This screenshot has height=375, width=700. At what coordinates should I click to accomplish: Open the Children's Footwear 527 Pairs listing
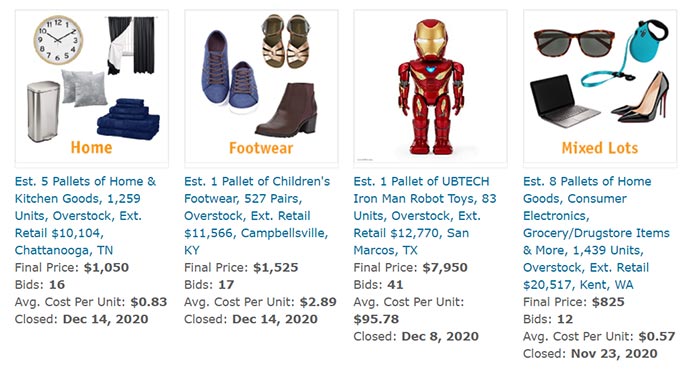[257, 216]
